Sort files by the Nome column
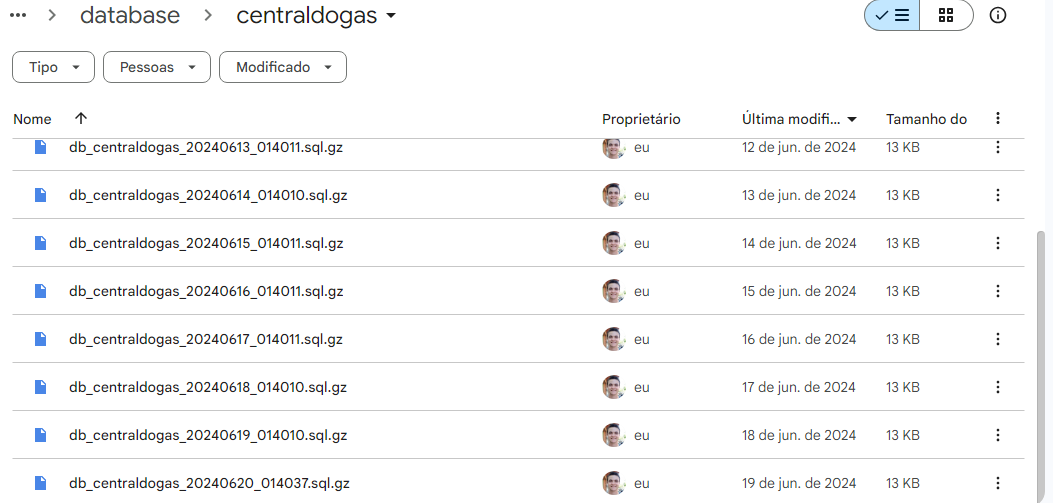 (32, 119)
